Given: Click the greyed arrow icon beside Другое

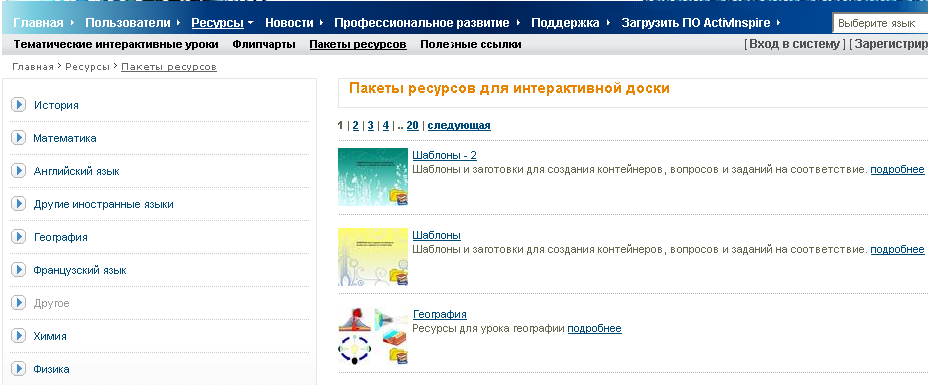Looking at the screenshot, I should [x=18, y=303].
